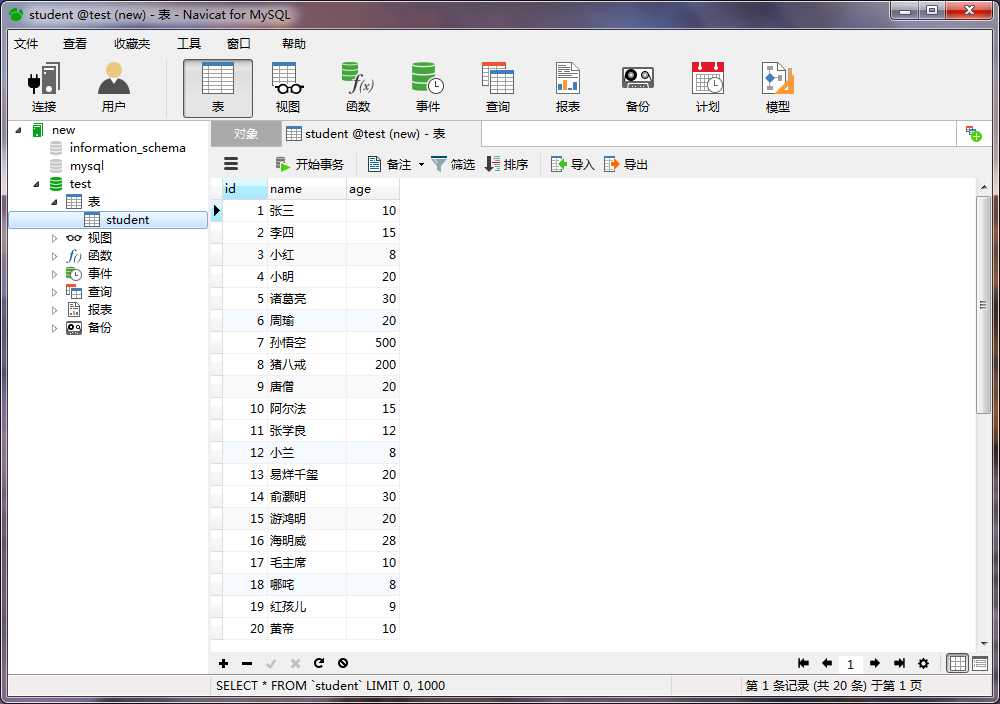1000x704 pixels.
Task: Open the 连接 (Connection) toolbar icon
Action: [44, 88]
